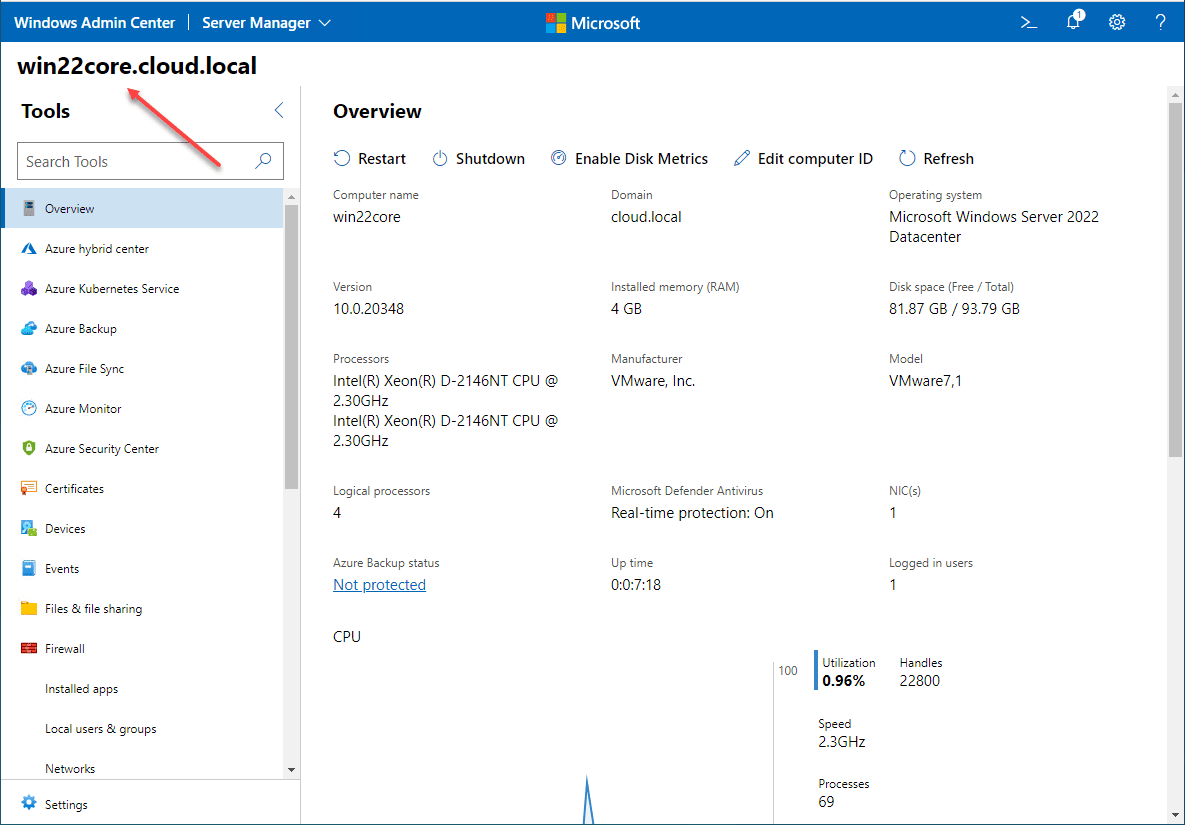
Task: Select the Azure File Sync tool
Action: pos(85,368)
